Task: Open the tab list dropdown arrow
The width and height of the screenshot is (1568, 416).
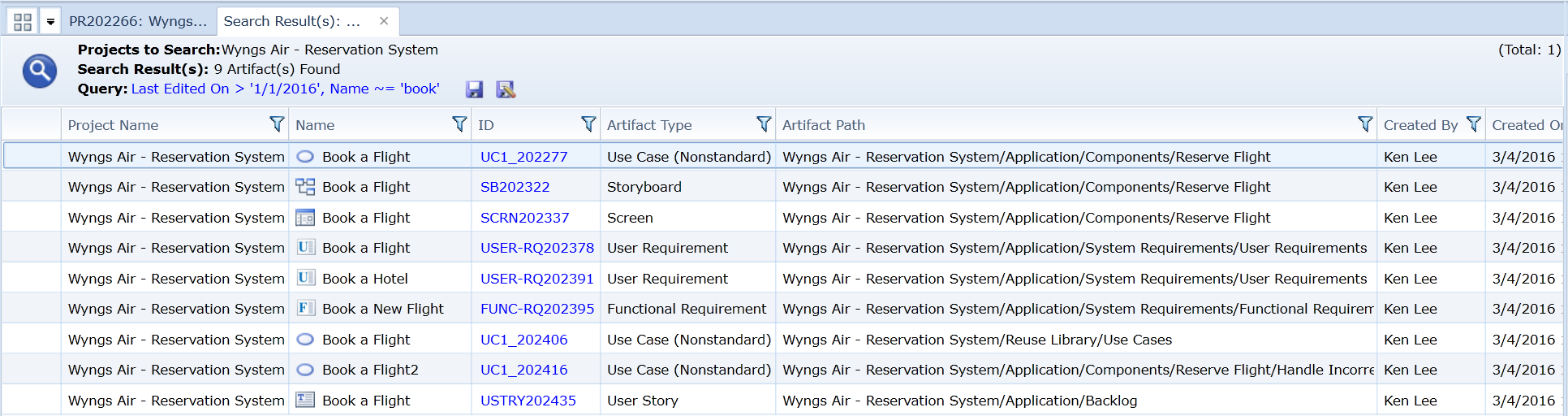Action: 50,22
